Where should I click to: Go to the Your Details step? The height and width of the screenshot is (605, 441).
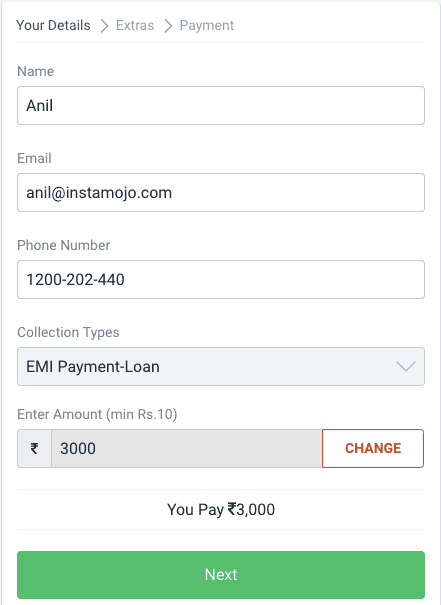click(x=53, y=25)
